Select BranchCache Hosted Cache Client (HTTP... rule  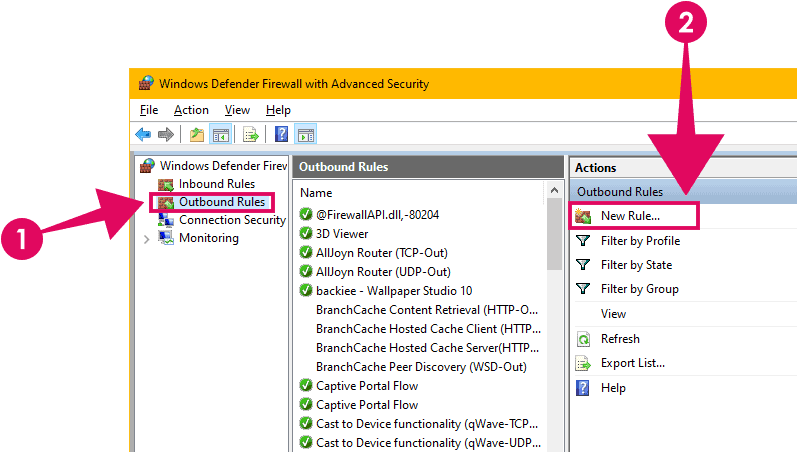pyautogui.click(x=428, y=329)
